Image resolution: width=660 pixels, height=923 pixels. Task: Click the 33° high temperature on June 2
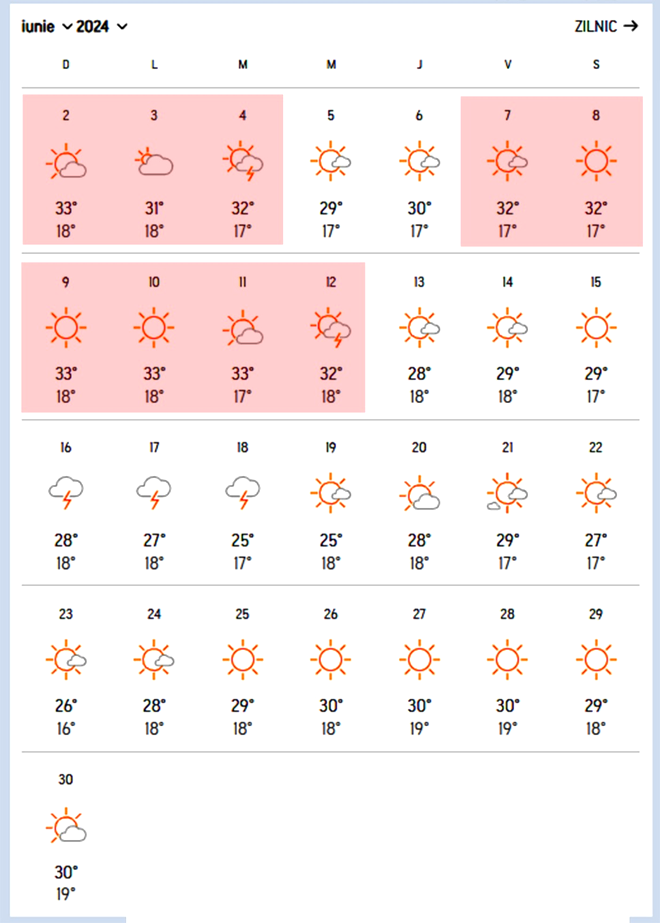click(x=66, y=208)
